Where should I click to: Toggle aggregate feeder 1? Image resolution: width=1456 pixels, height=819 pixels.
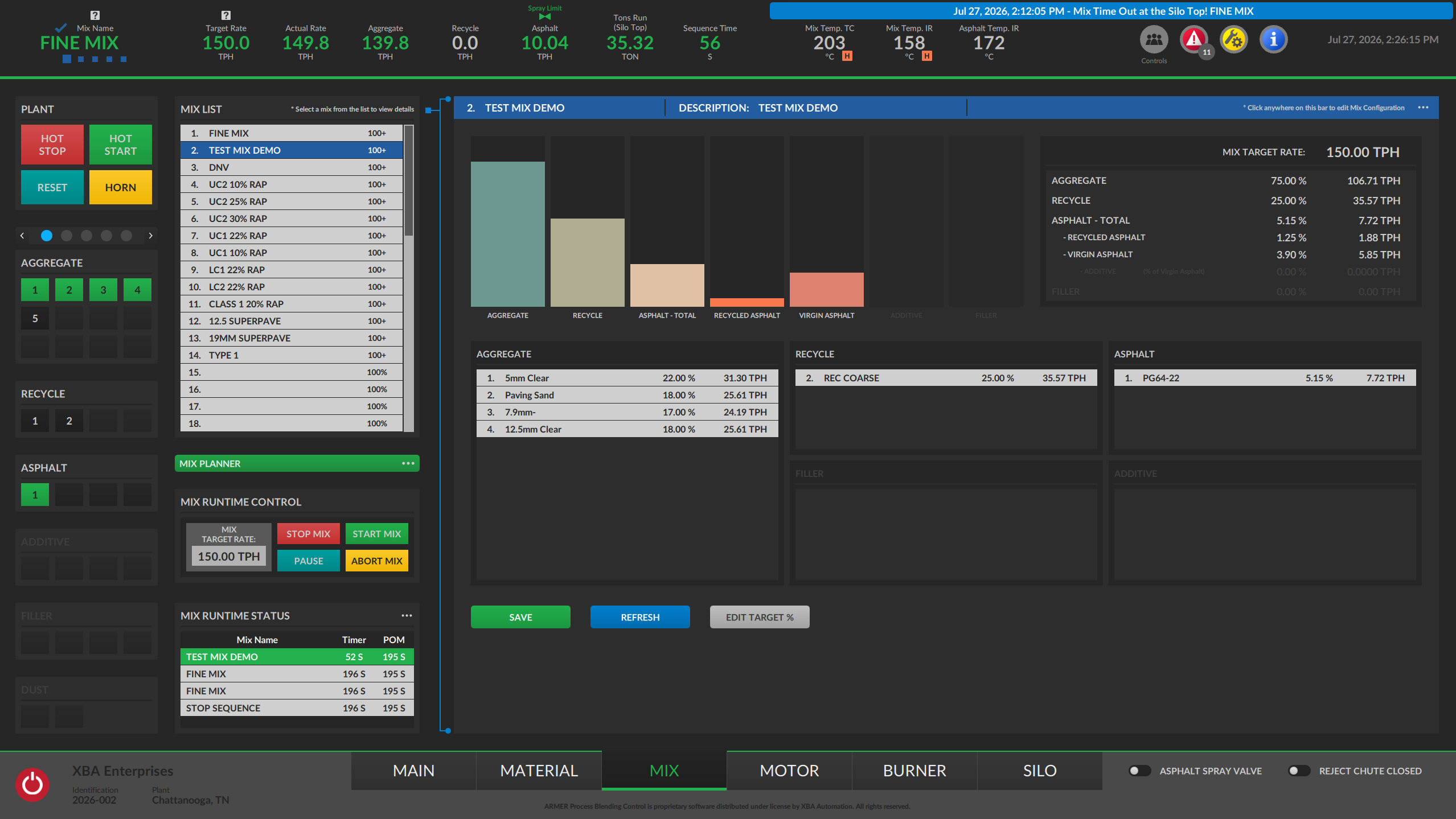[35, 290]
